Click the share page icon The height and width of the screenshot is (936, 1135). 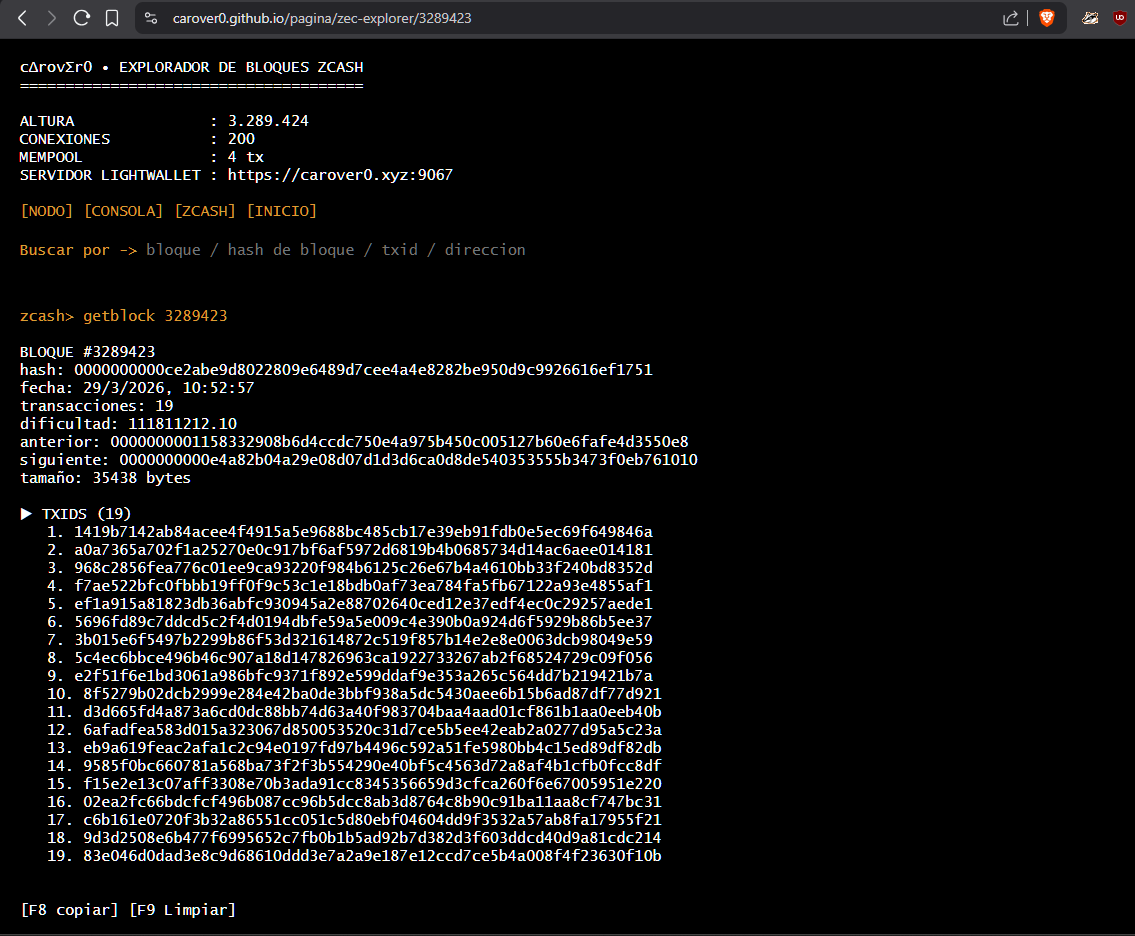(1010, 18)
